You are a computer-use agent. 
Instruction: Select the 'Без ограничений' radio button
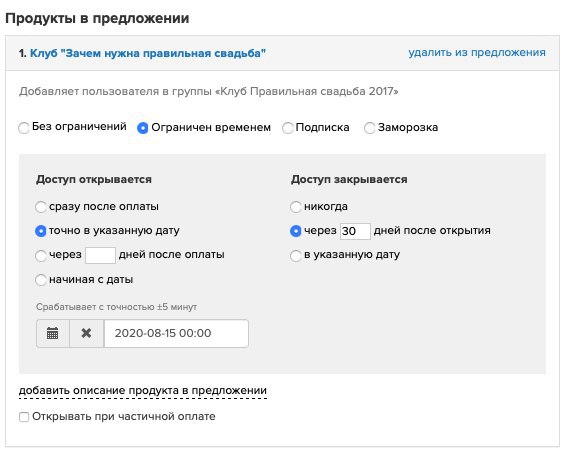(x=24, y=128)
